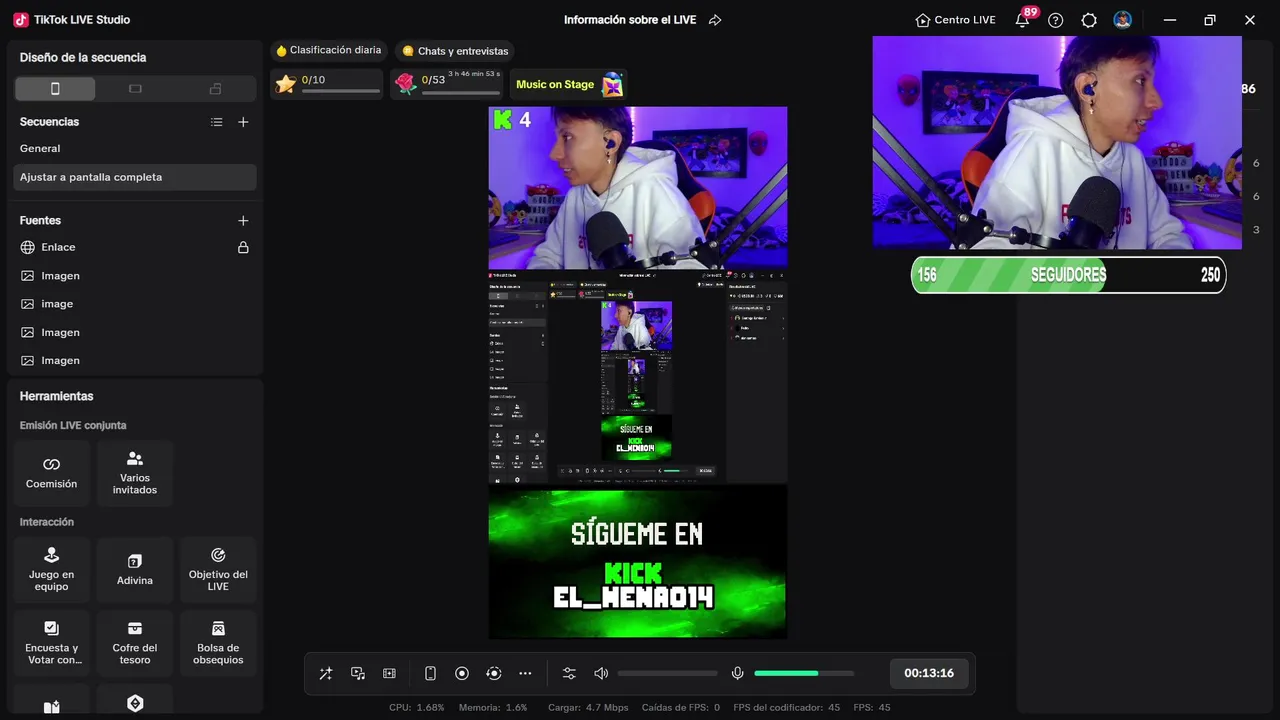The height and width of the screenshot is (720, 1280).
Task: Open the Chats y entrevistas tab
Action: click(x=455, y=51)
